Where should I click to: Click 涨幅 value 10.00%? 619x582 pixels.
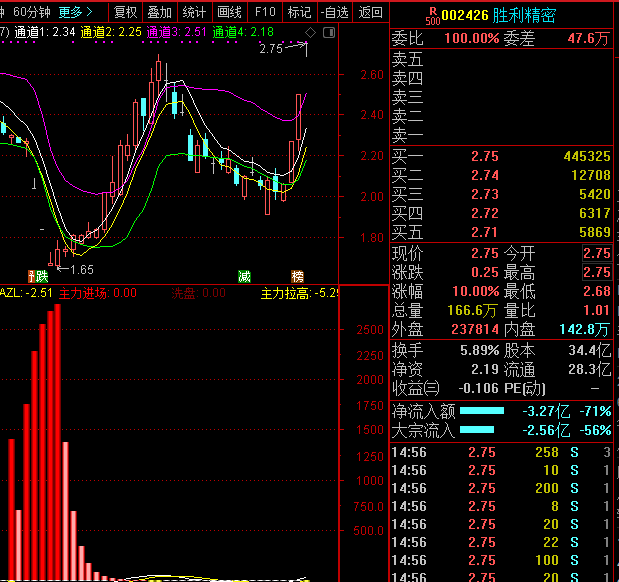tap(476, 291)
